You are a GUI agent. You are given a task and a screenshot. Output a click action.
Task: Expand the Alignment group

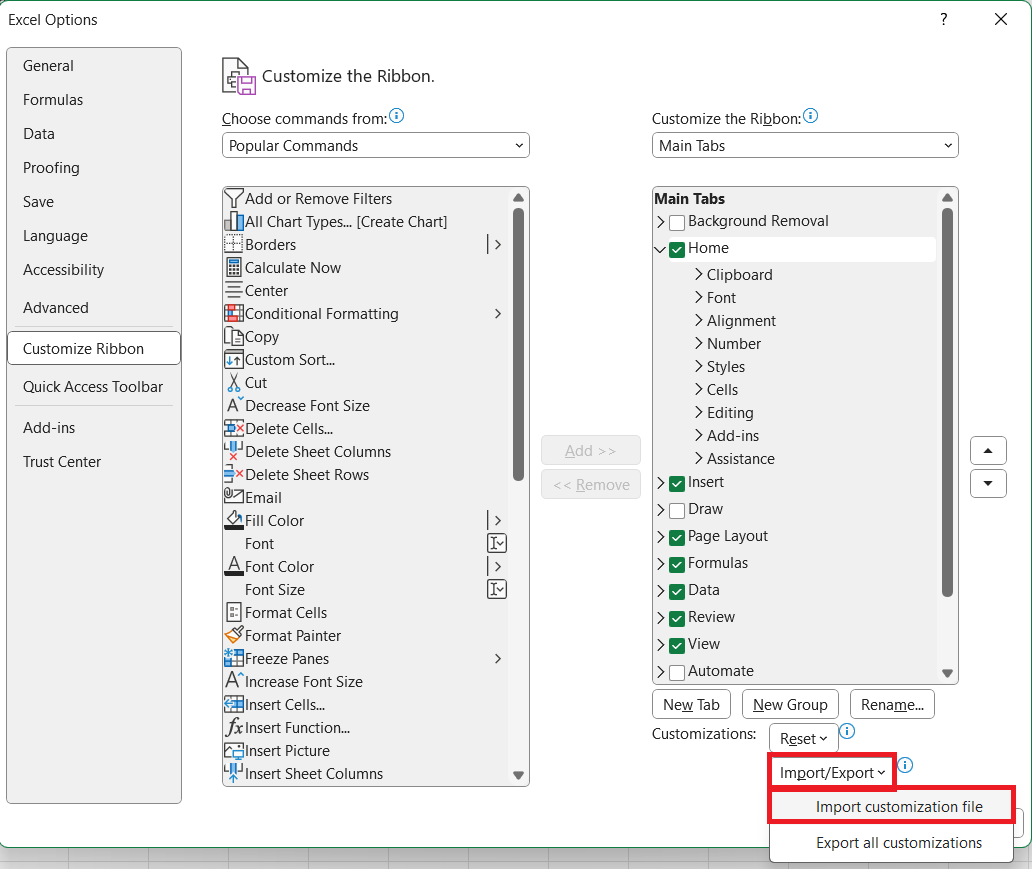[699, 320]
